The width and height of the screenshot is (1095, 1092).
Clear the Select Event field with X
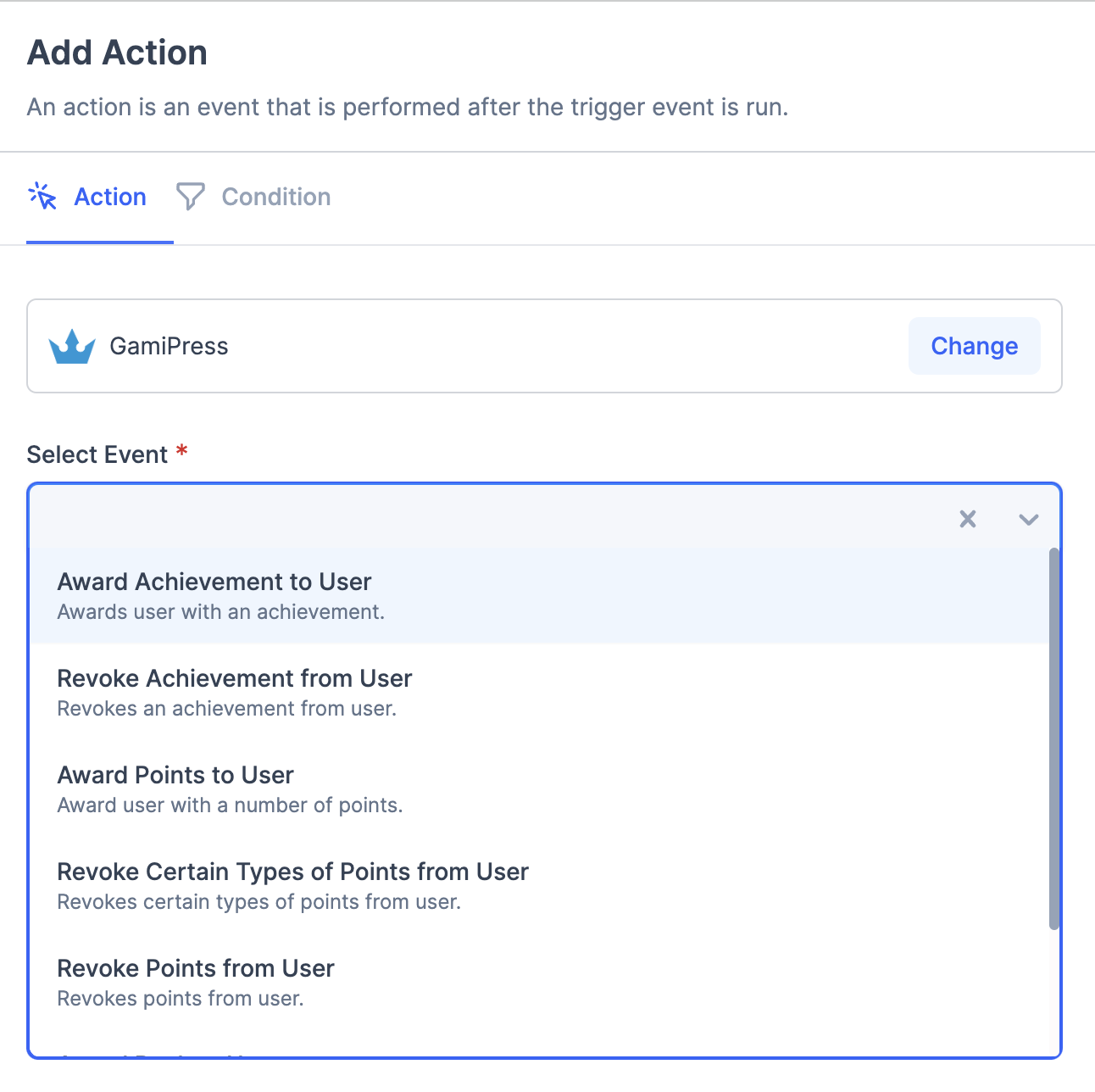(967, 519)
